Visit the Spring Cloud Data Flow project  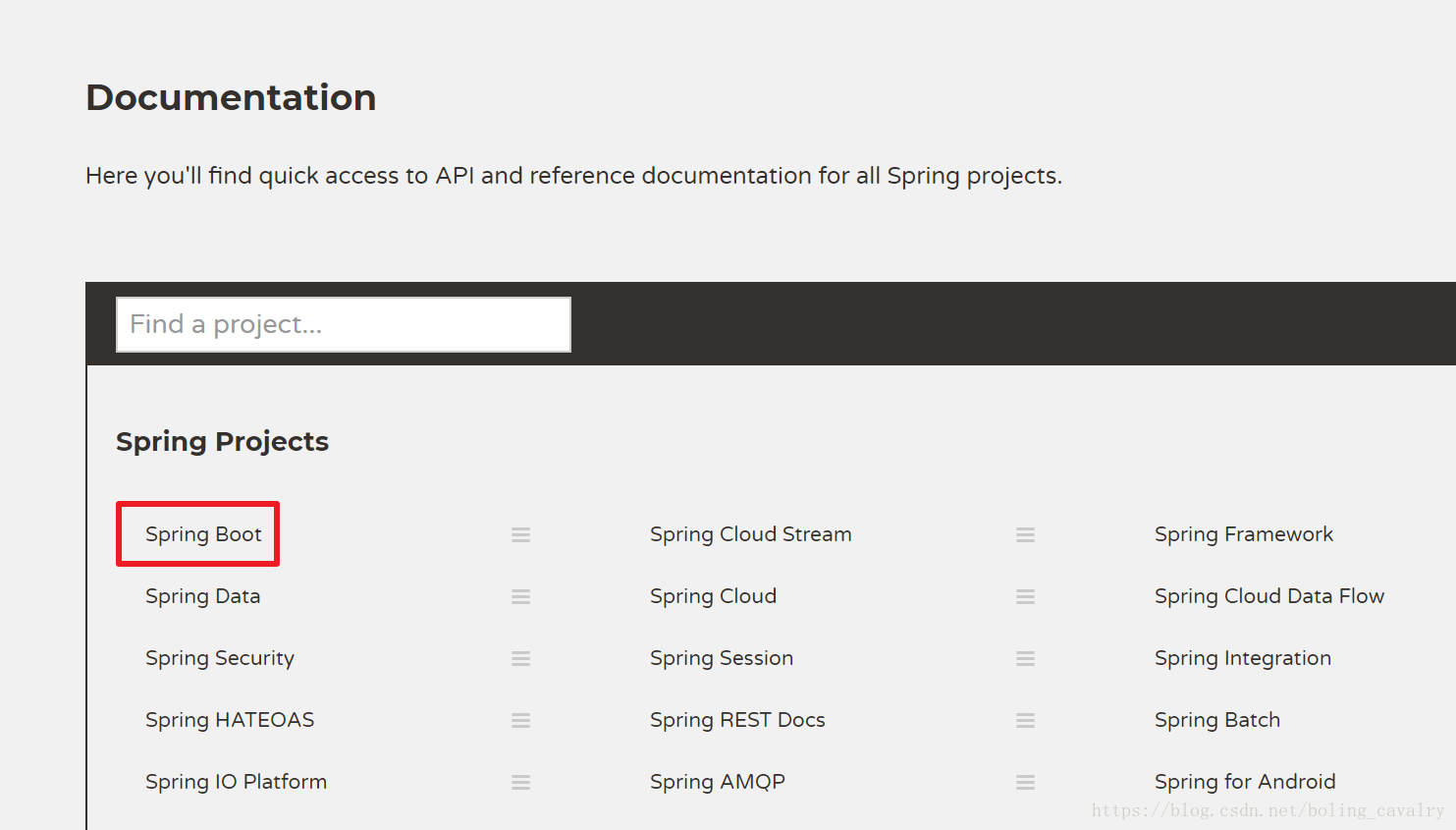point(1269,596)
